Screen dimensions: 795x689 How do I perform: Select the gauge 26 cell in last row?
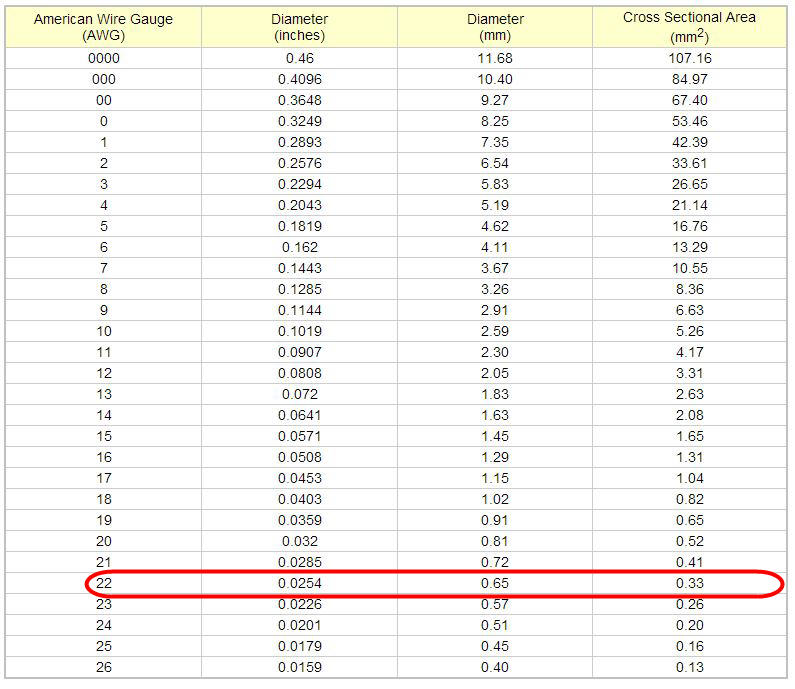(x=103, y=667)
